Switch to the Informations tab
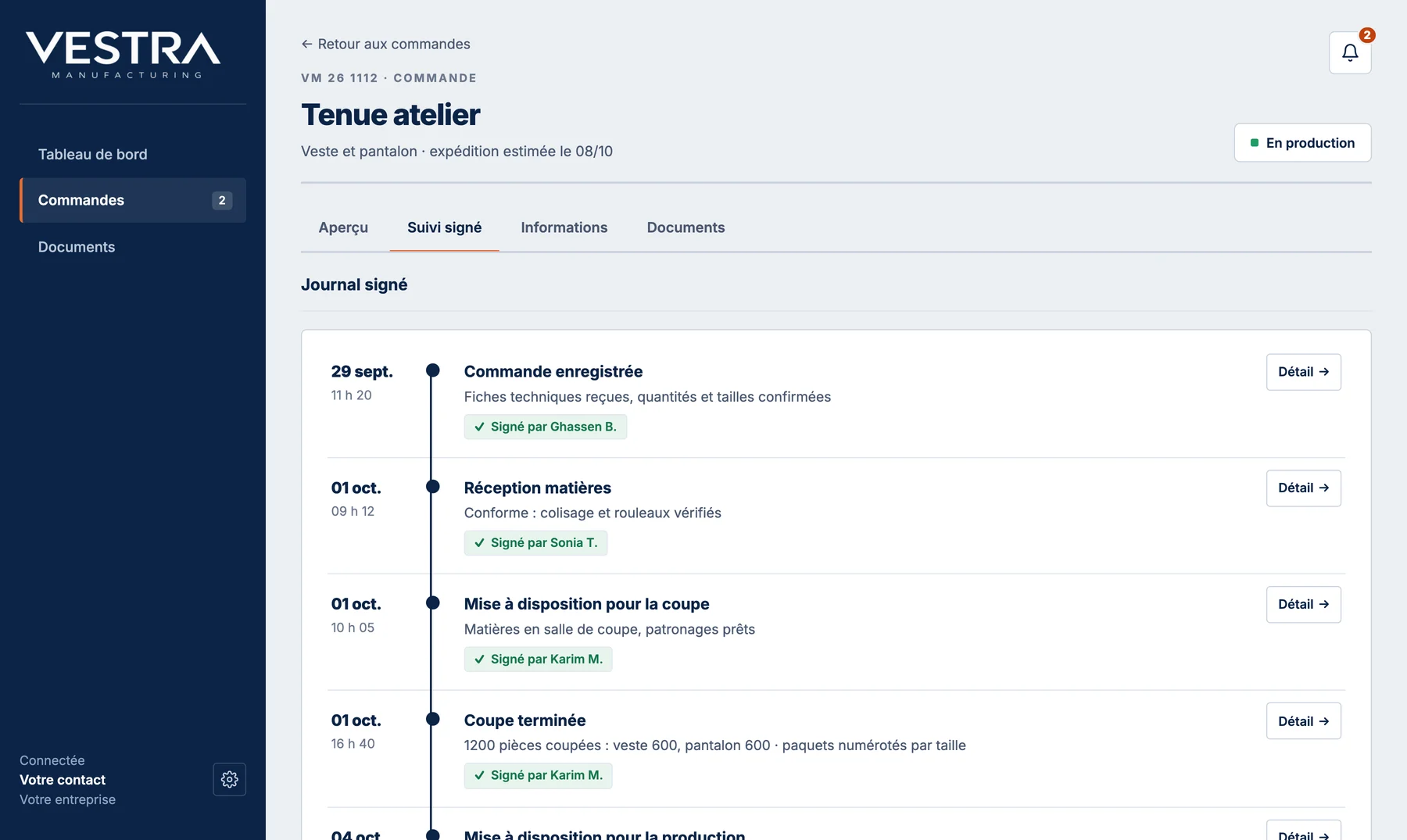1407x840 pixels. tap(564, 227)
